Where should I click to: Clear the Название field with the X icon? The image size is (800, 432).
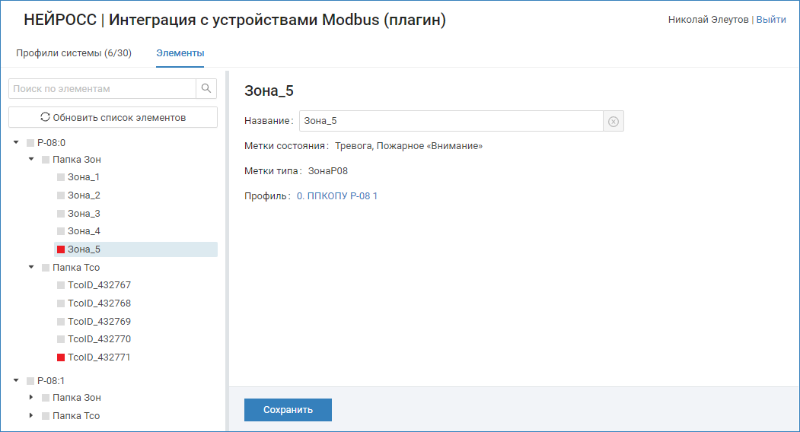click(613, 121)
